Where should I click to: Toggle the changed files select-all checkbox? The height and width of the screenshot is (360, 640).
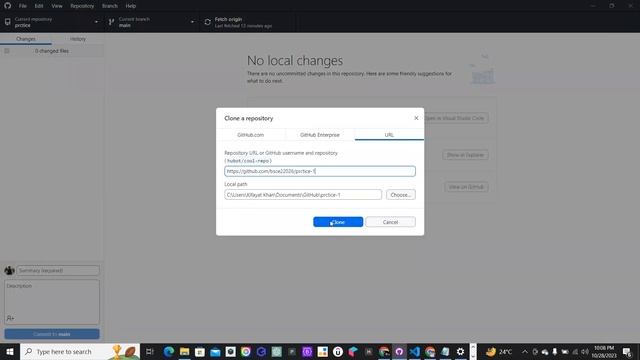tap(7, 51)
